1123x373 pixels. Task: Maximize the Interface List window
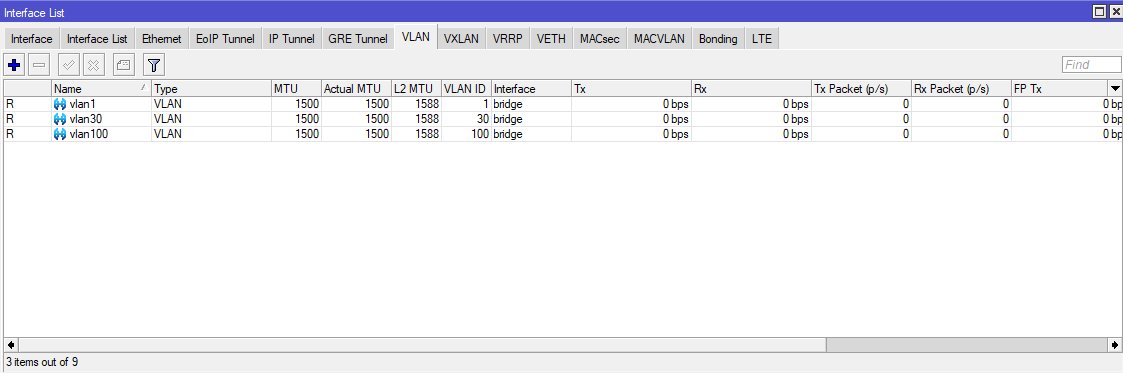(x=1099, y=11)
